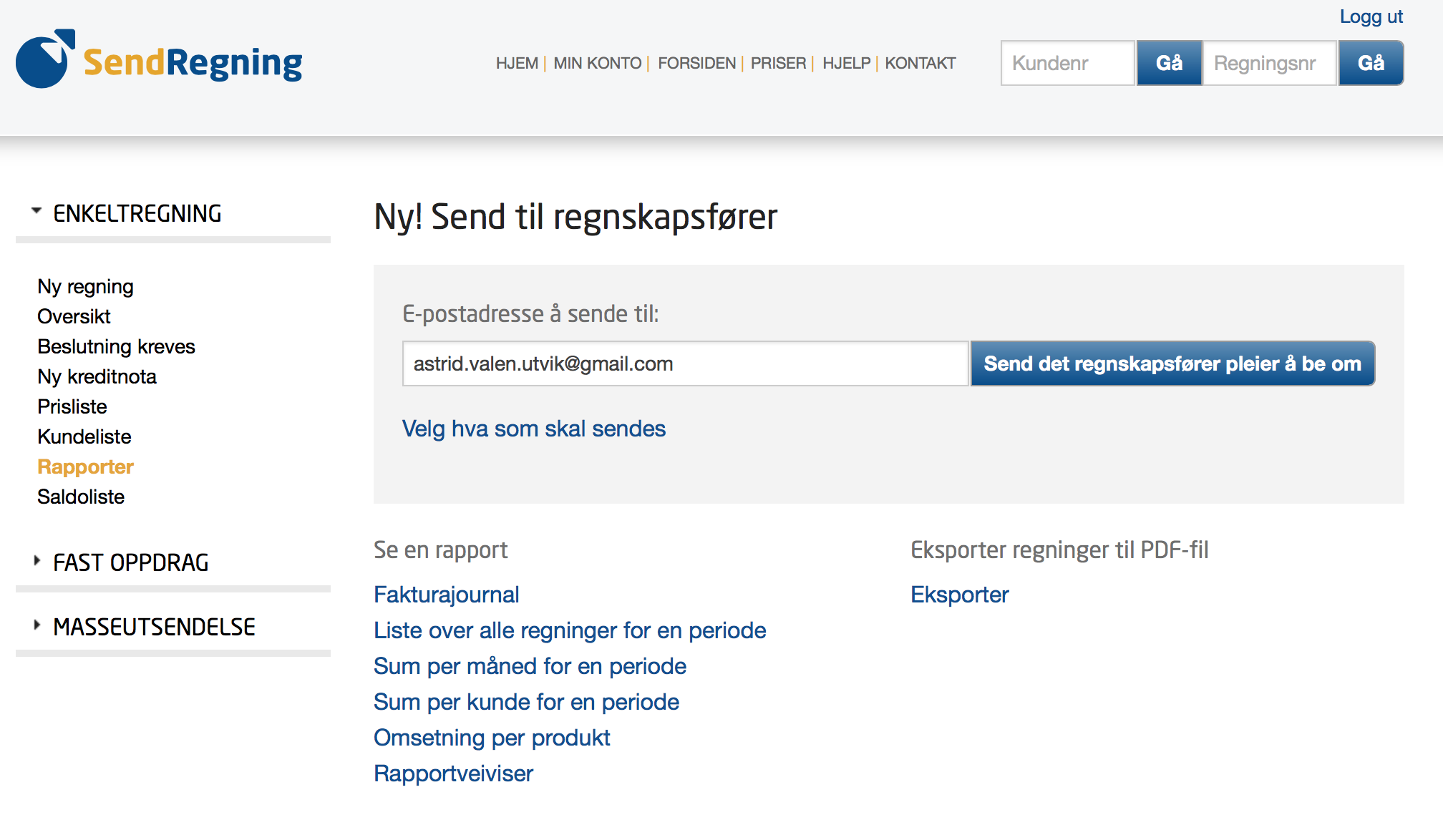Open Kundeliste from the sidebar

84,437
